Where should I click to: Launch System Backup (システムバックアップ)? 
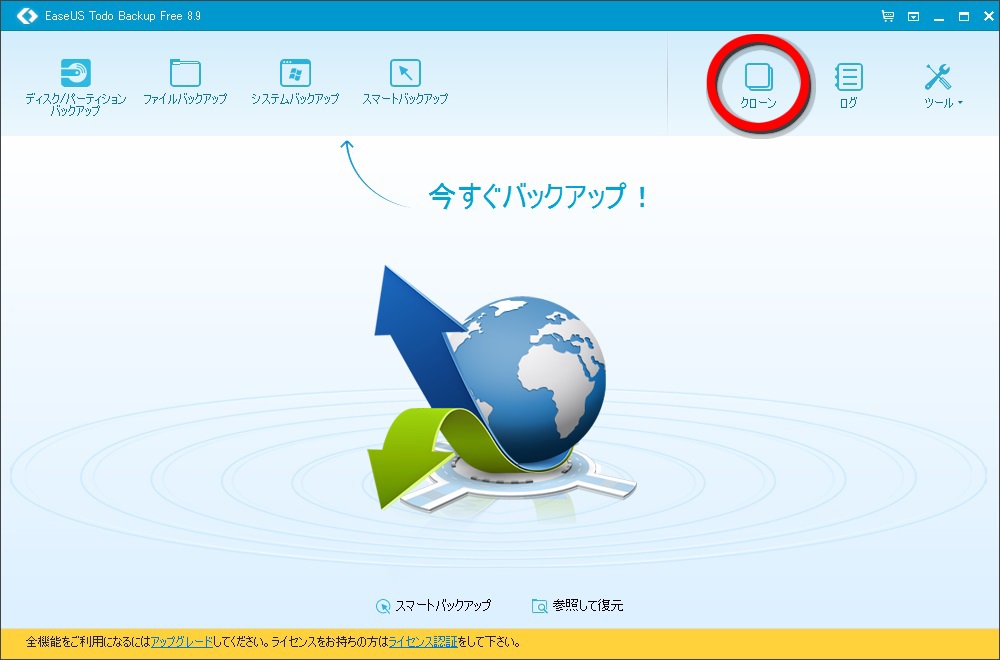tap(295, 82)
